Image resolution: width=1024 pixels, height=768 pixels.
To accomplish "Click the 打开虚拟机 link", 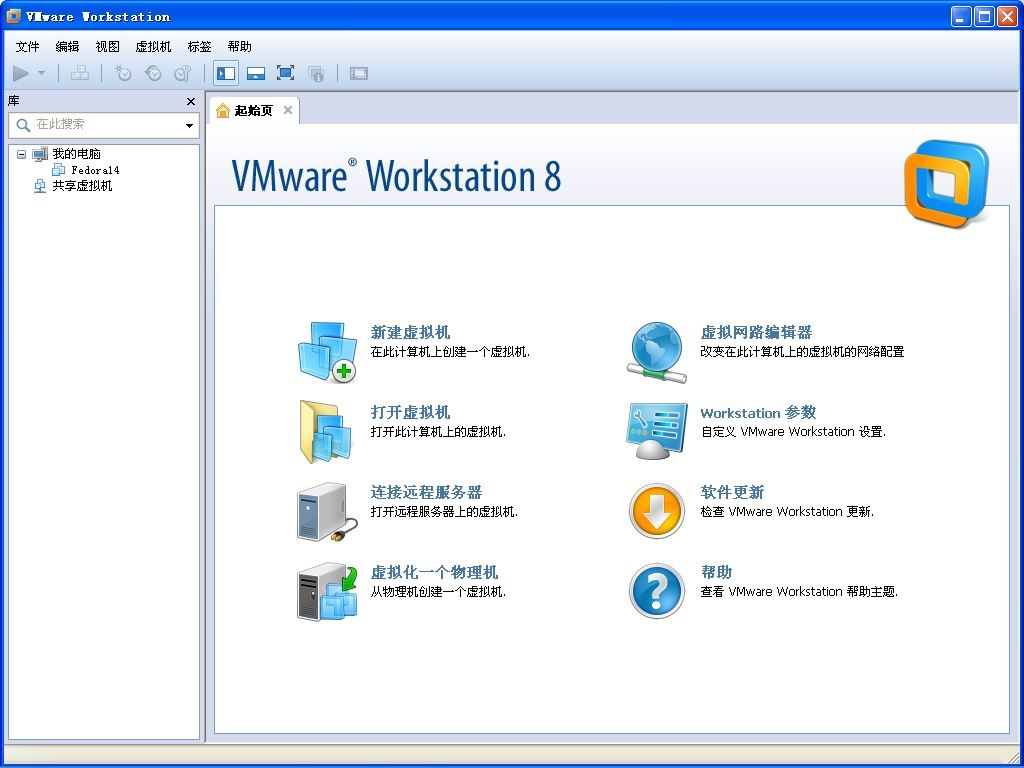I will [410, 412].
